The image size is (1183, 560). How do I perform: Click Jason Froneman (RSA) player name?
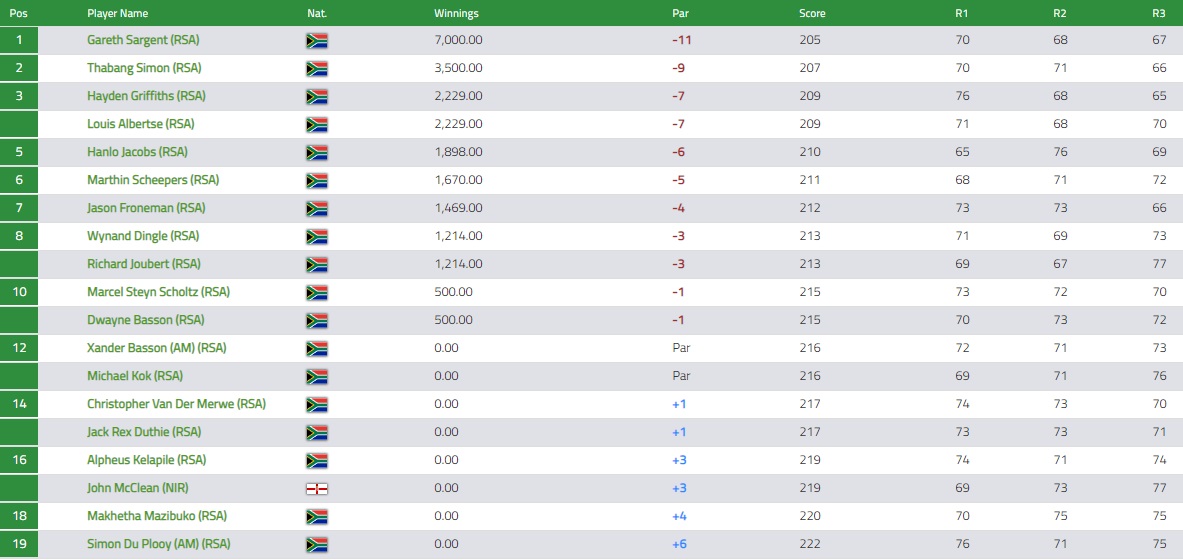[x=147, y=208]
